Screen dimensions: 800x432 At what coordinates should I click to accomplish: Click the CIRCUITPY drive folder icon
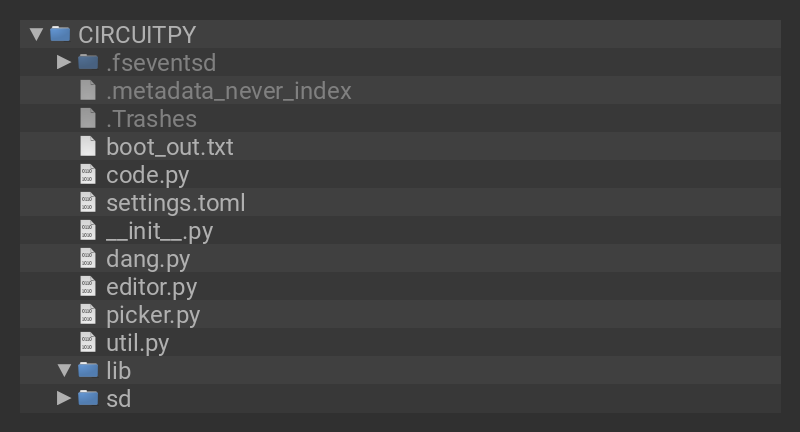click(x=60, y=34)
